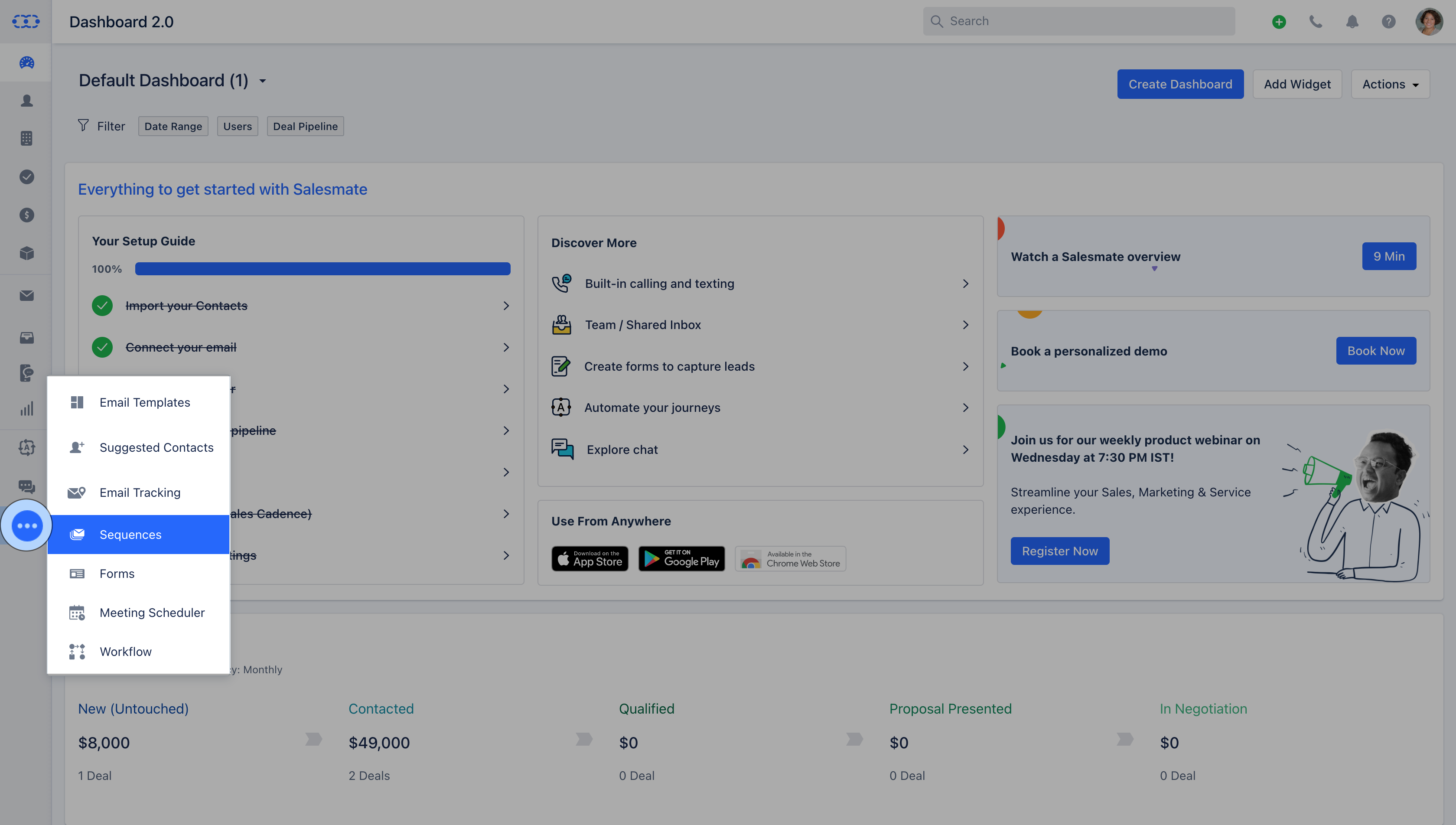
Task: Click the Proposal Presented pipeline stage
Action: 950,708
